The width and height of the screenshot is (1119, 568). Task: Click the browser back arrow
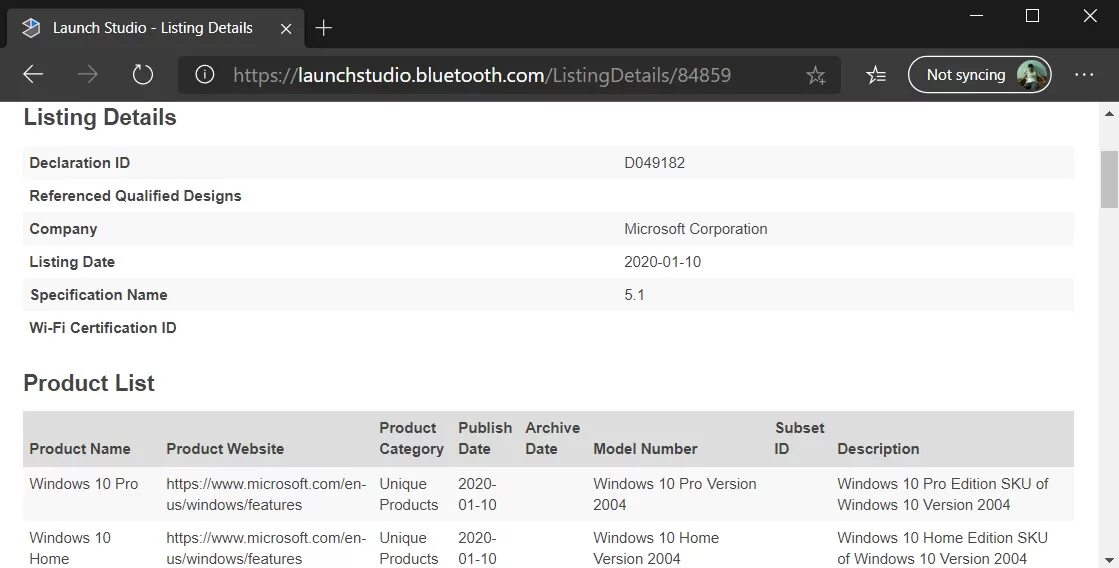coord(33,75)
